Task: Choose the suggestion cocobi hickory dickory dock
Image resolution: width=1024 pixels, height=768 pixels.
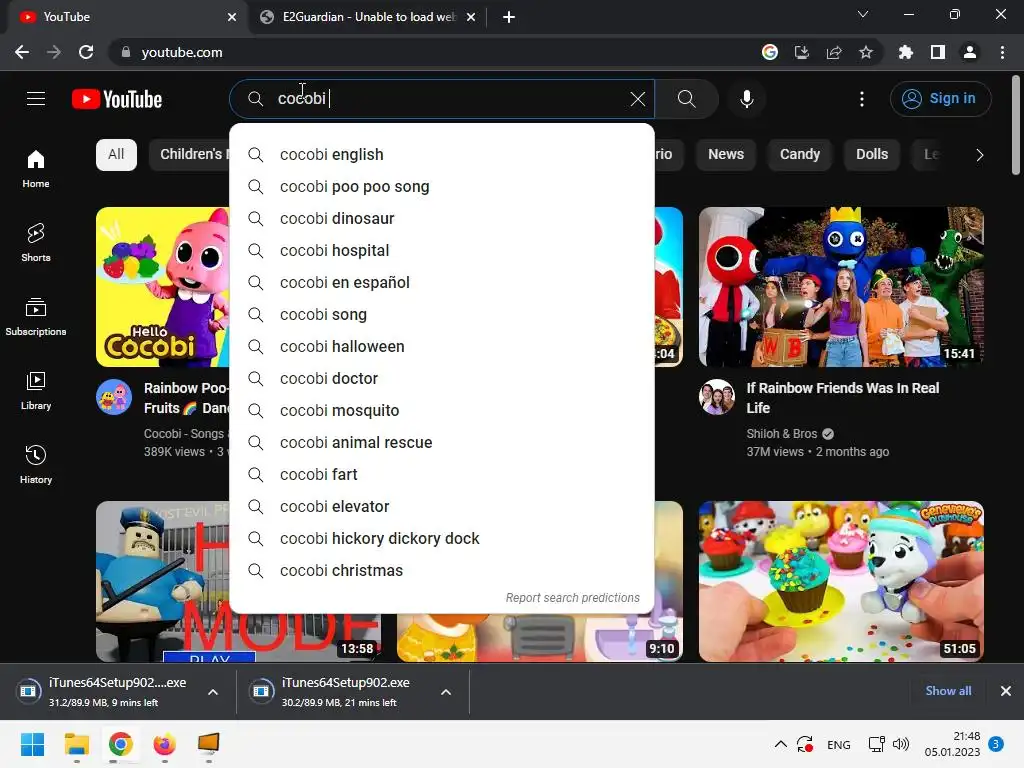Action: point(442,539)
